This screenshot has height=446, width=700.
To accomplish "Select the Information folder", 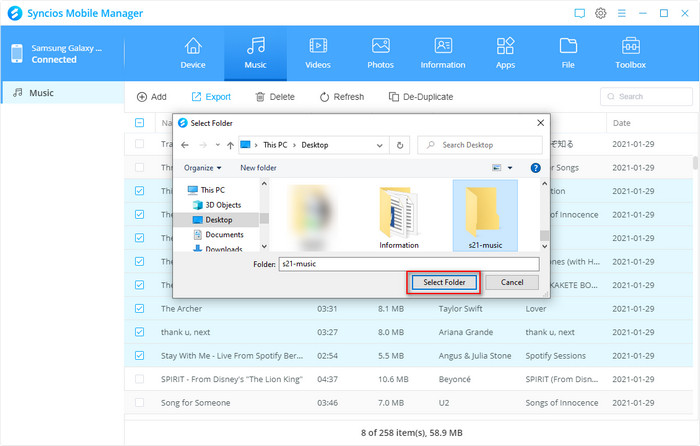I will pos(399,218).
